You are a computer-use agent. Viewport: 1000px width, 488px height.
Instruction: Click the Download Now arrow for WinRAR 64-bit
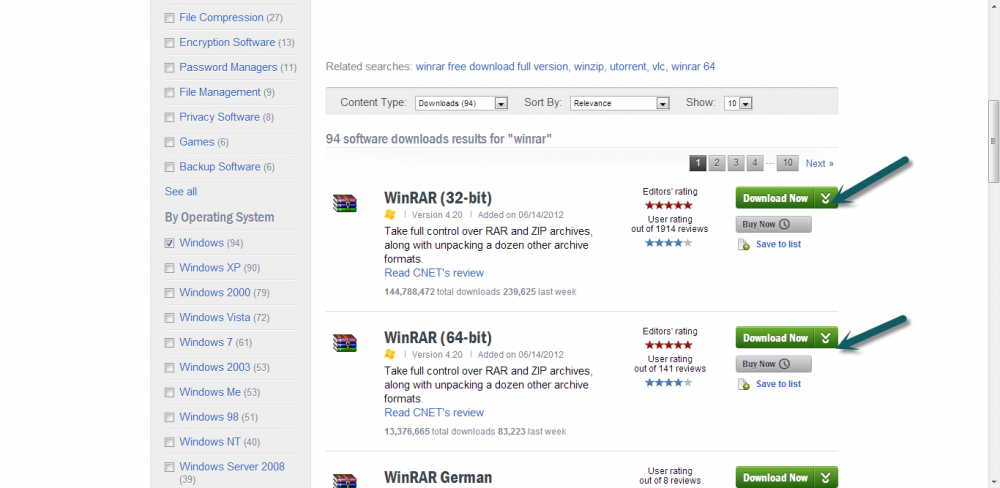(x=825, y=338)
